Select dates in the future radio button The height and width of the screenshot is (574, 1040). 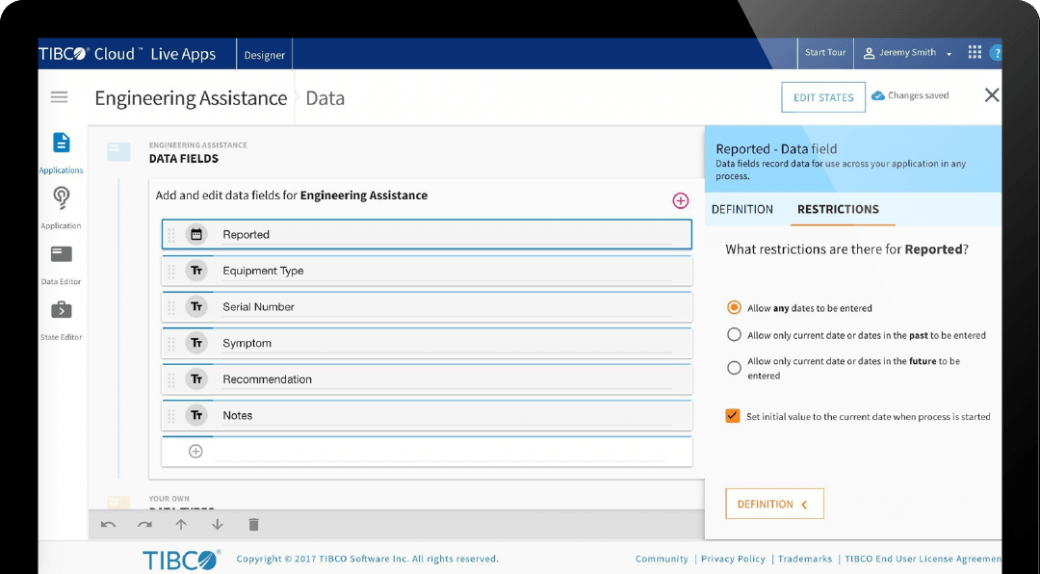(x=734, y=368)
